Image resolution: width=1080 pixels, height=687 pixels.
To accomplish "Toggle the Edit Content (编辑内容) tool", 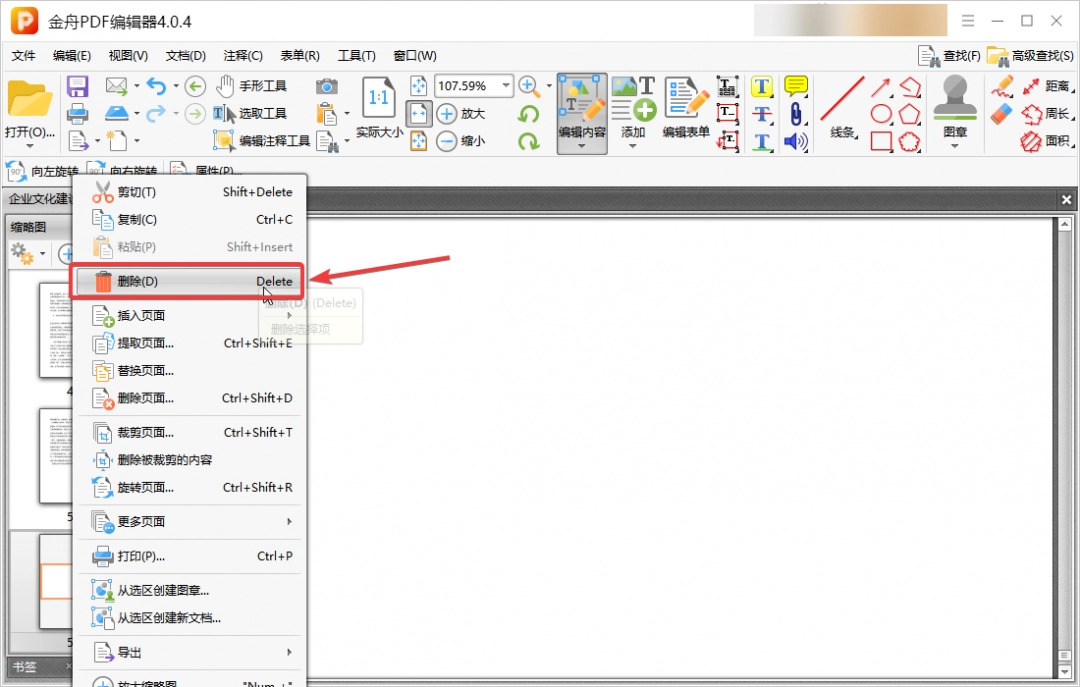I will 581,108.
